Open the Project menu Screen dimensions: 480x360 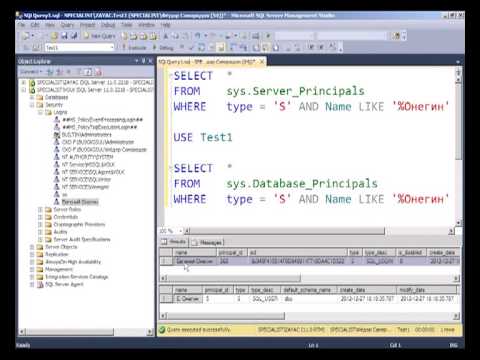click(x=87, y=25)
